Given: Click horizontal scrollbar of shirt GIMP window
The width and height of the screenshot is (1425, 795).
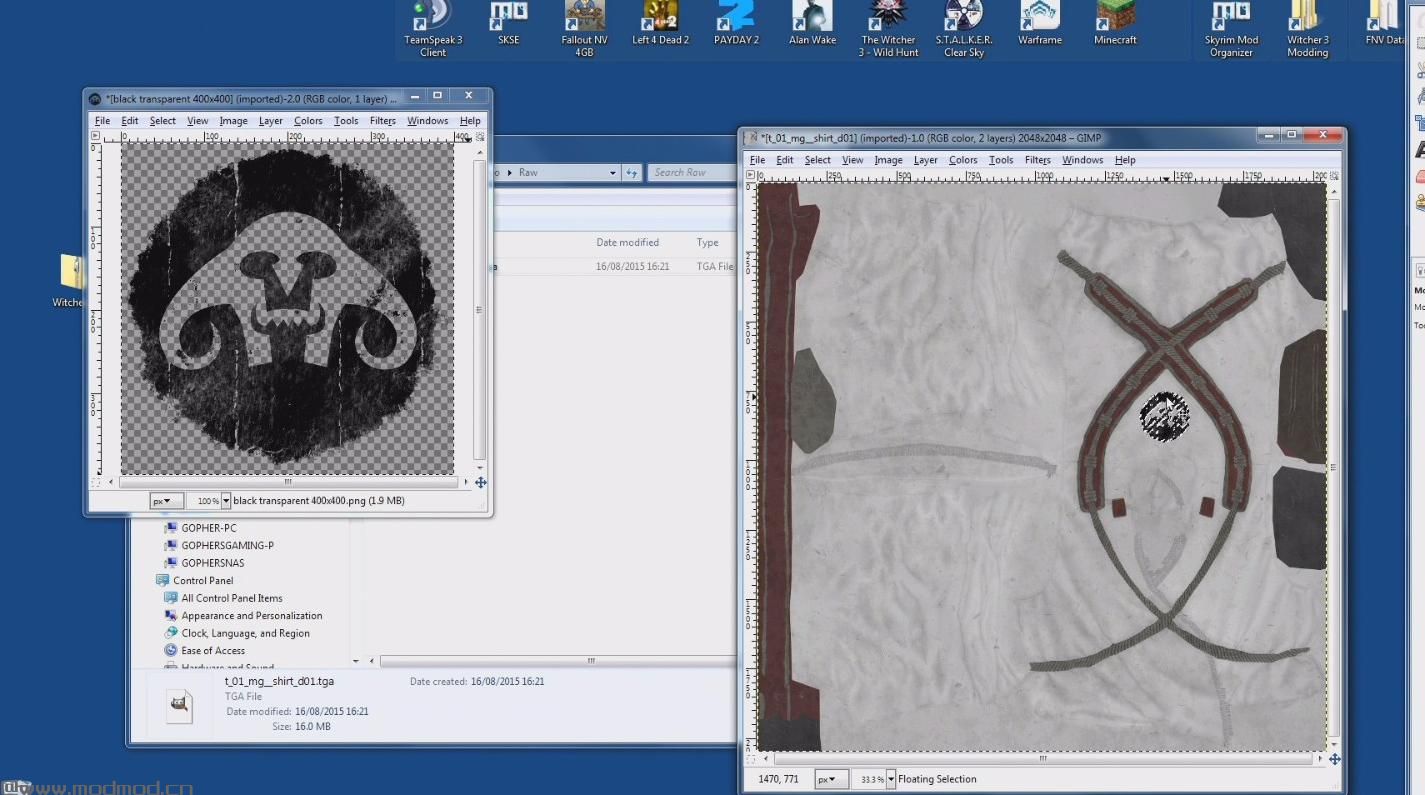Looking at the screenshot, I should [1042, 759].
